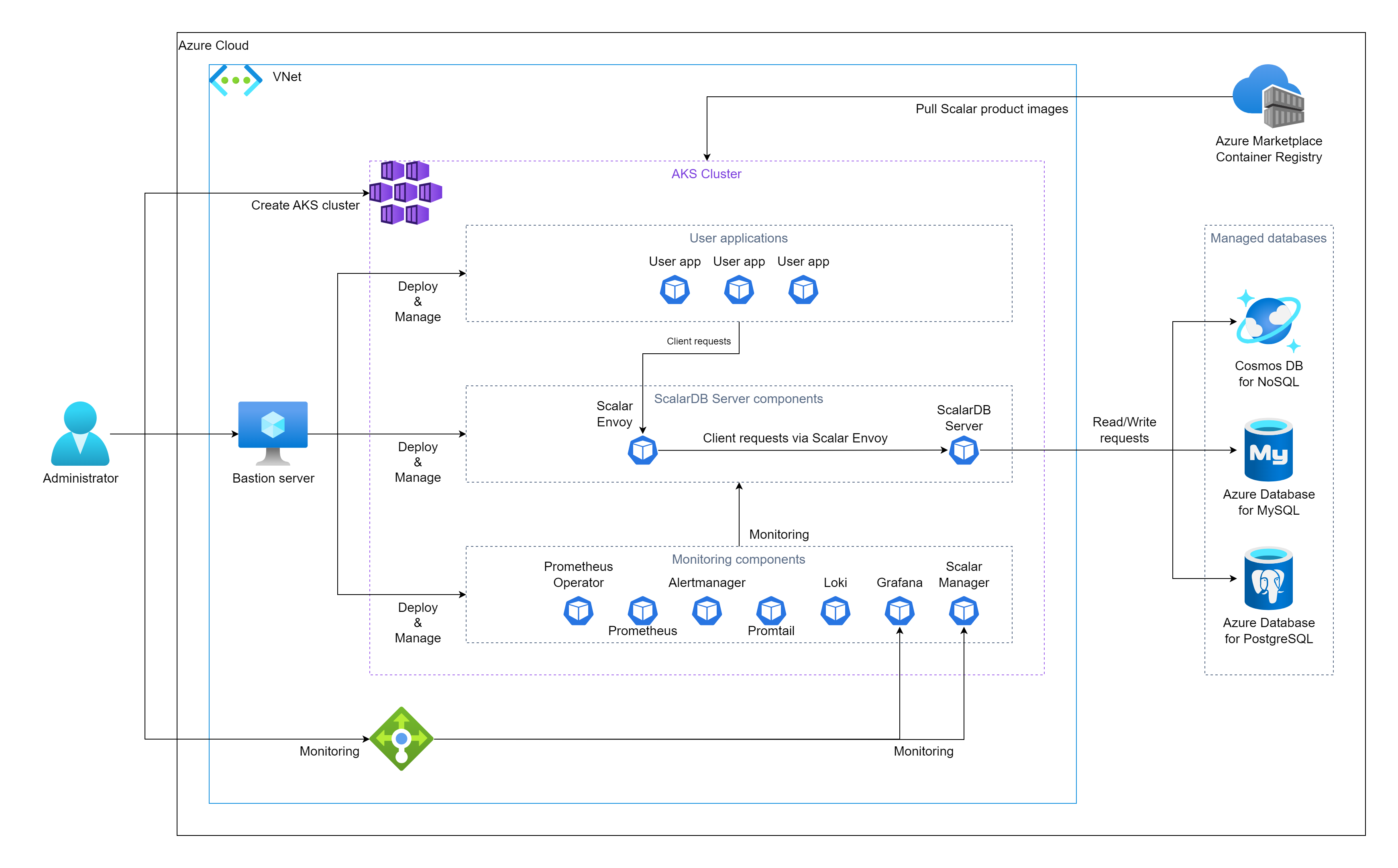Select the green load balancer monitoring icon

click(x=401, y=739)
